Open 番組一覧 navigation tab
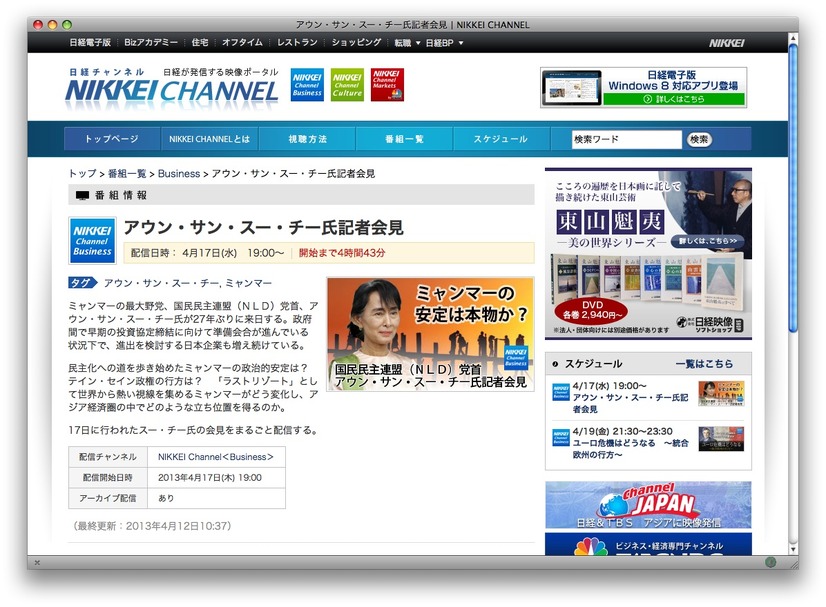 click(x=404, y=139)
